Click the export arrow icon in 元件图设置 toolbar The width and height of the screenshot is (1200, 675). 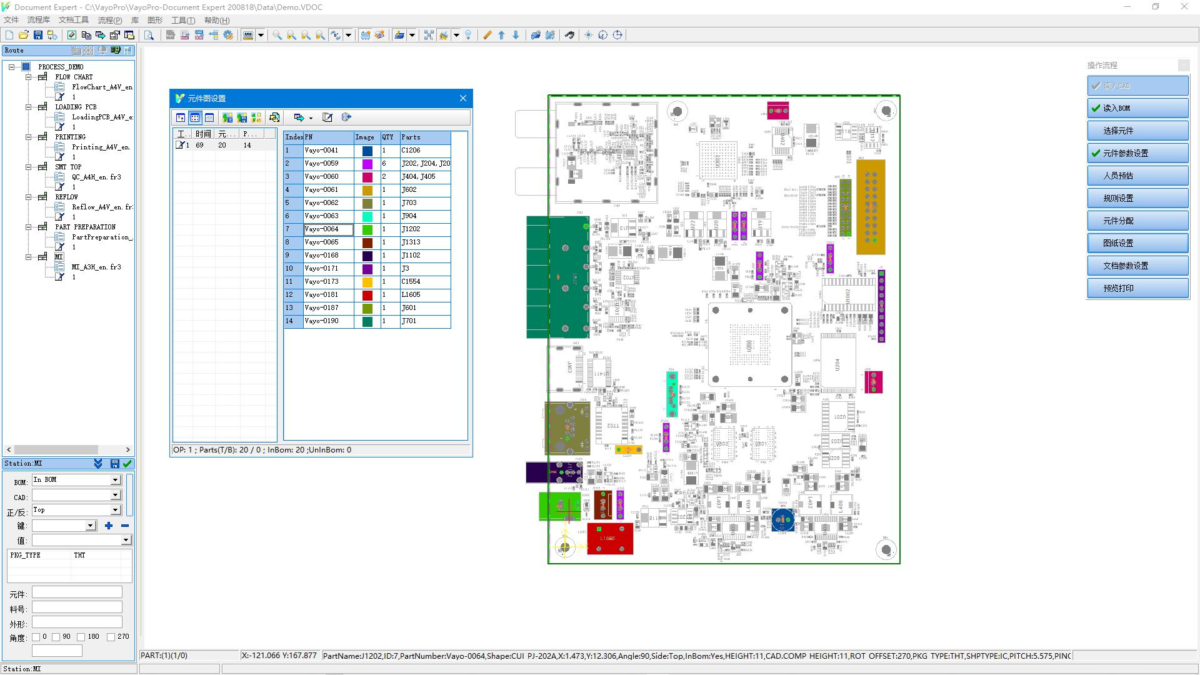pos(297,118)
